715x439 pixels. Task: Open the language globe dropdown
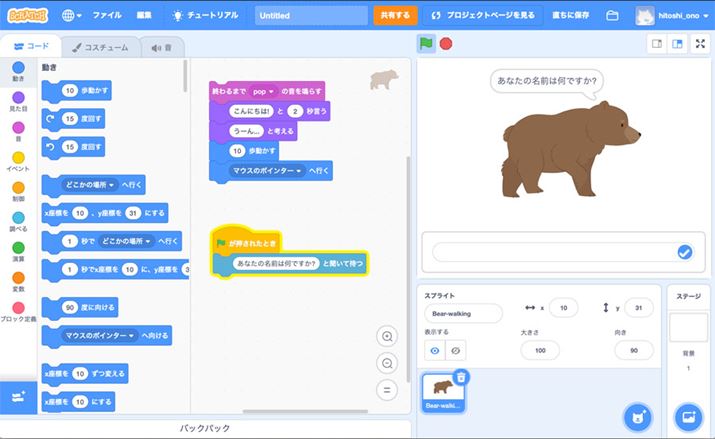coord(73,16)
